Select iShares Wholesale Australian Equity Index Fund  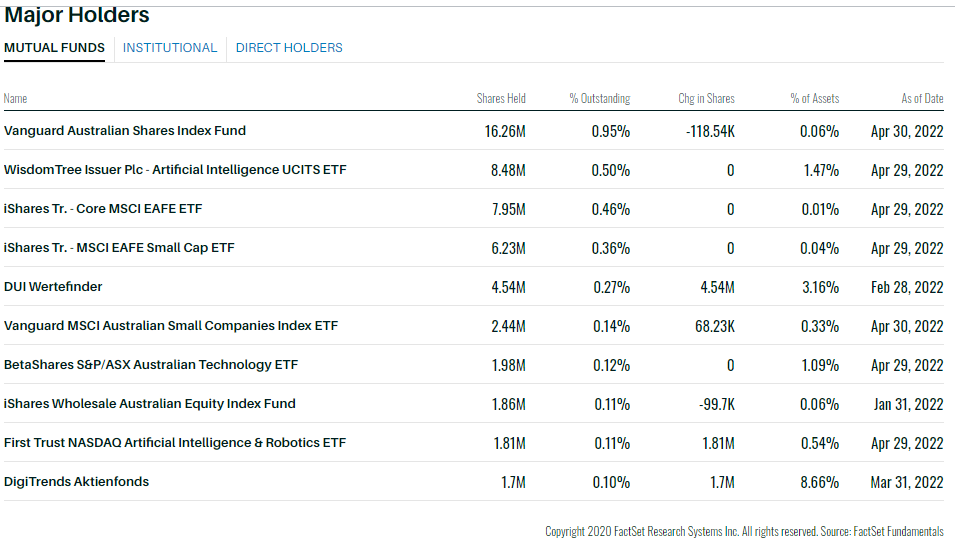pos(150,403)
